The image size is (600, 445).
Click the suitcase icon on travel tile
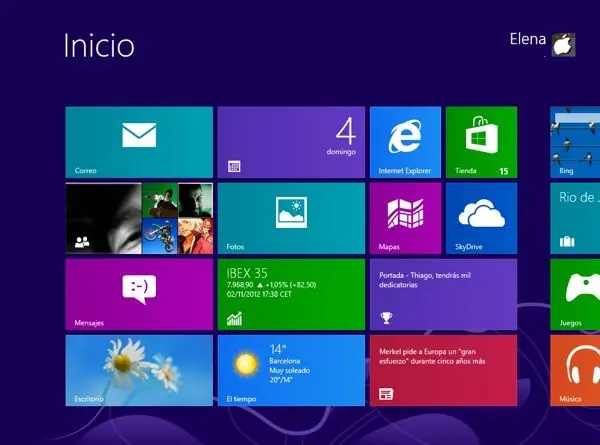pos(567,242)
